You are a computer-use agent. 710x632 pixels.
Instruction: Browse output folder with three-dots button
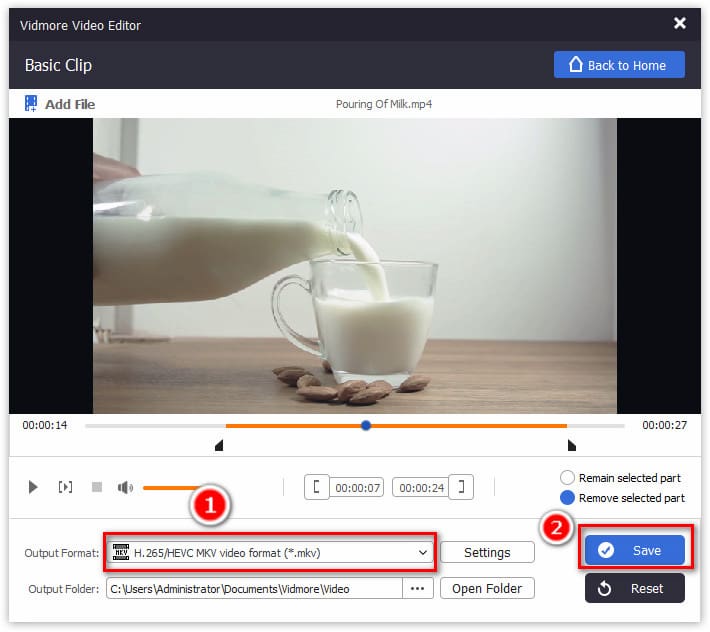click(x=417, y=589)
